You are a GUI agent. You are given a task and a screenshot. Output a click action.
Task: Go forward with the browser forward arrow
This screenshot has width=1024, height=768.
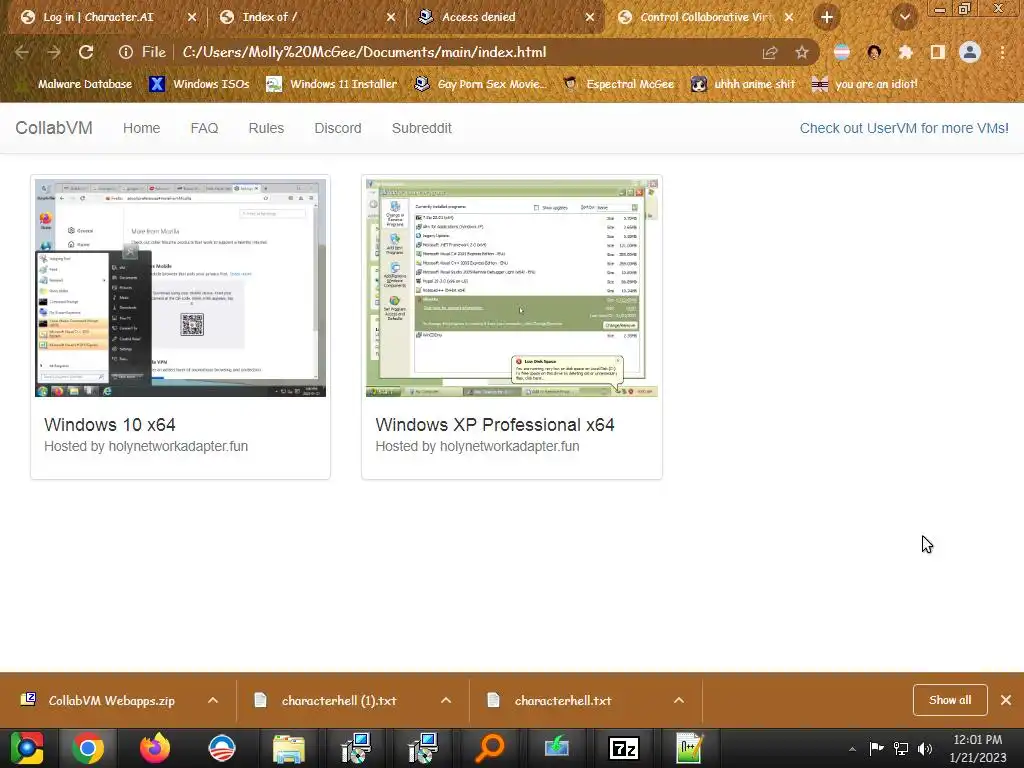(x=54, y=52)
